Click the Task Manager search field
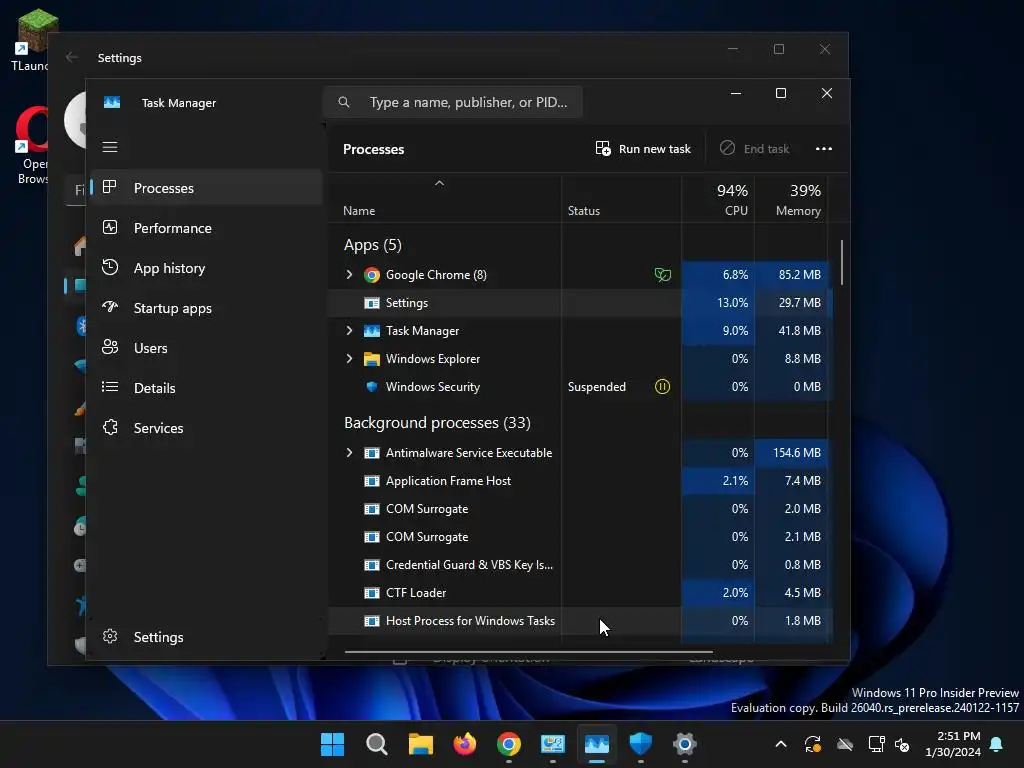This screenshot has width=1024, height=768. pyautogui.click(x=453, y=102)
